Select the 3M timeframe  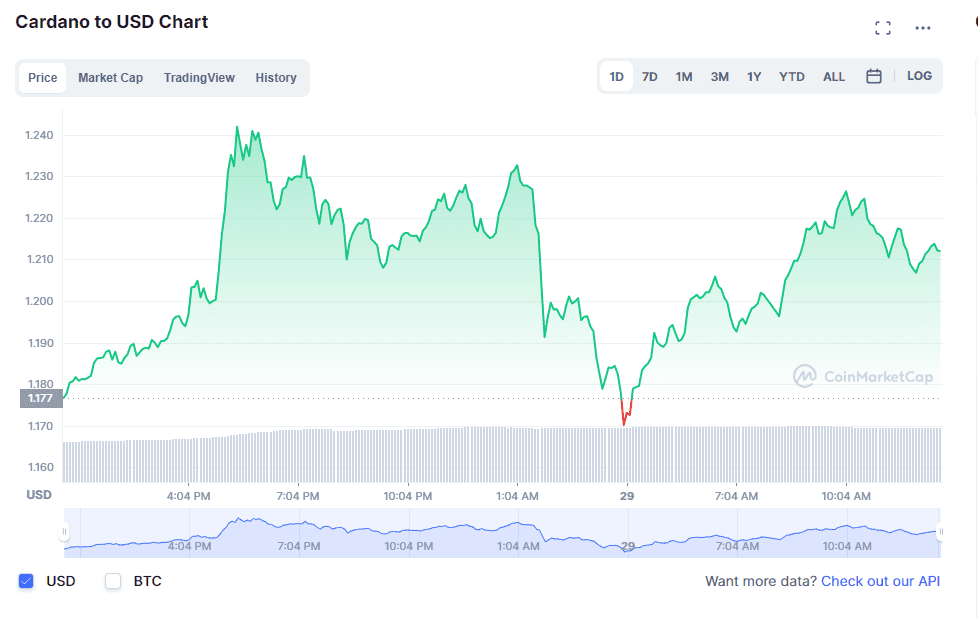tap(719, 75)
